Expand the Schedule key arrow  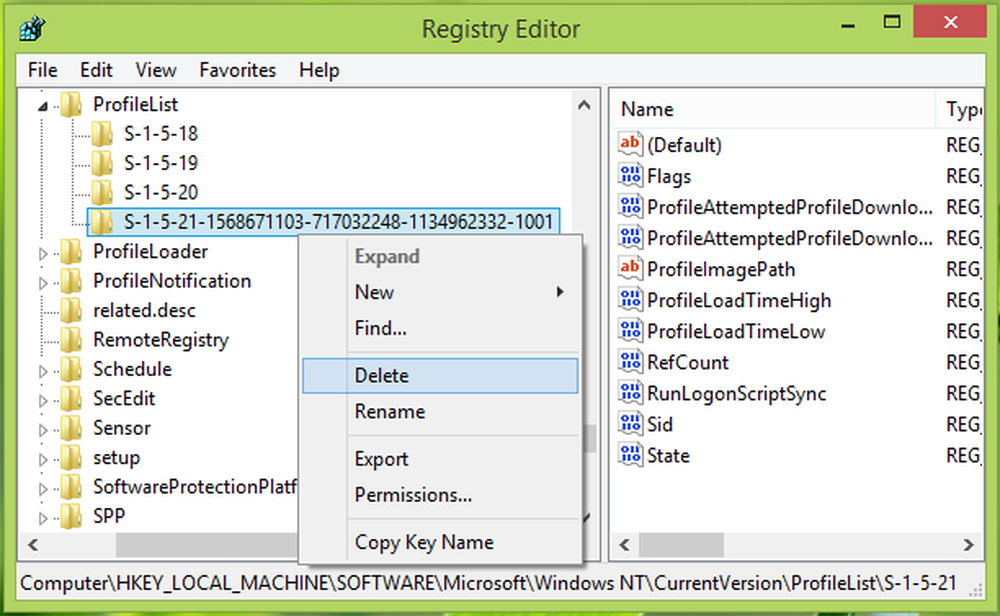pyautogui.click(x=43, y=370)
